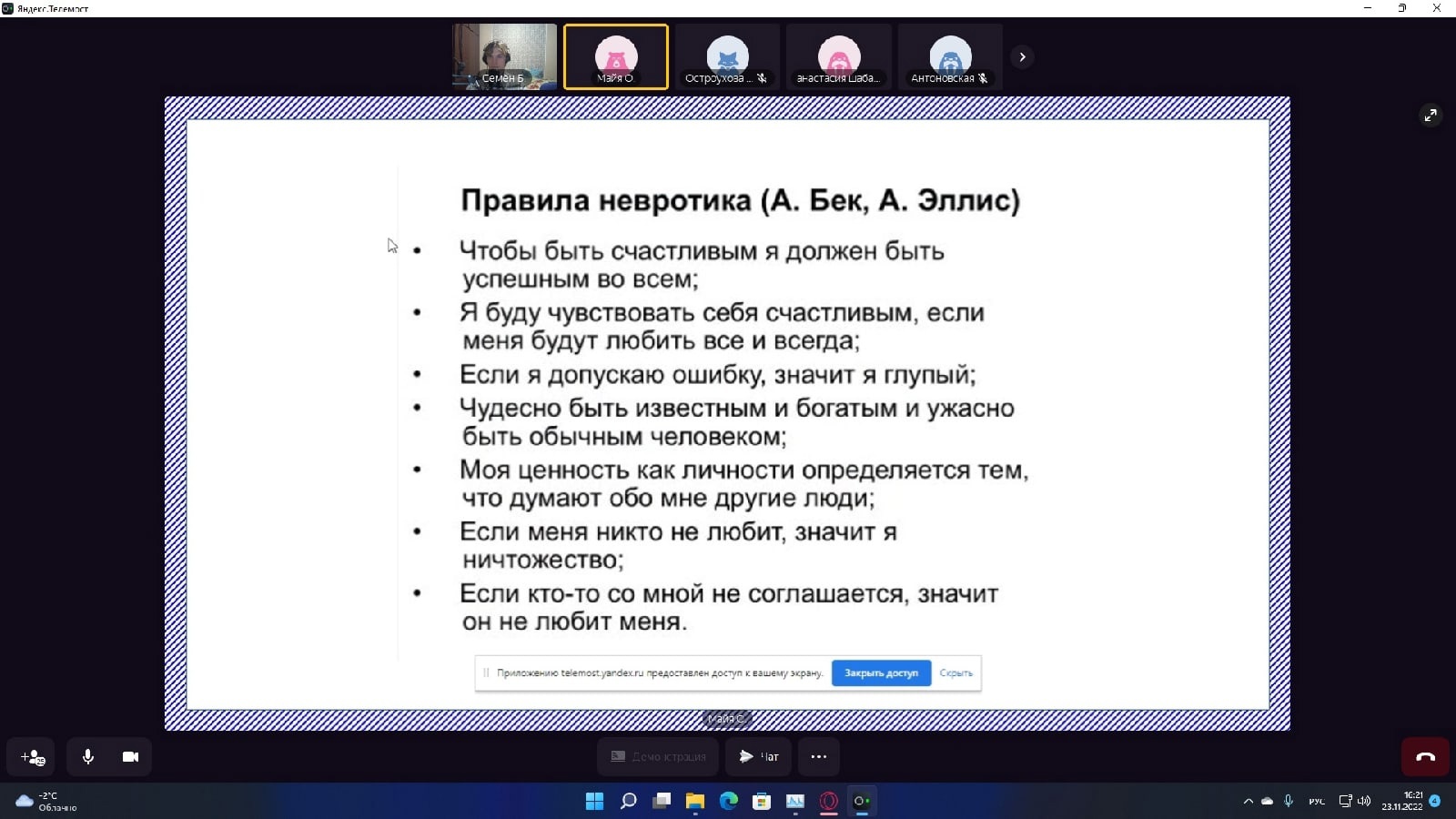Image resolution: width=1456 pixels, height=819 pixels.
Task: Expand the system tray hidden icons chevron
Action: pos(1248,802)
